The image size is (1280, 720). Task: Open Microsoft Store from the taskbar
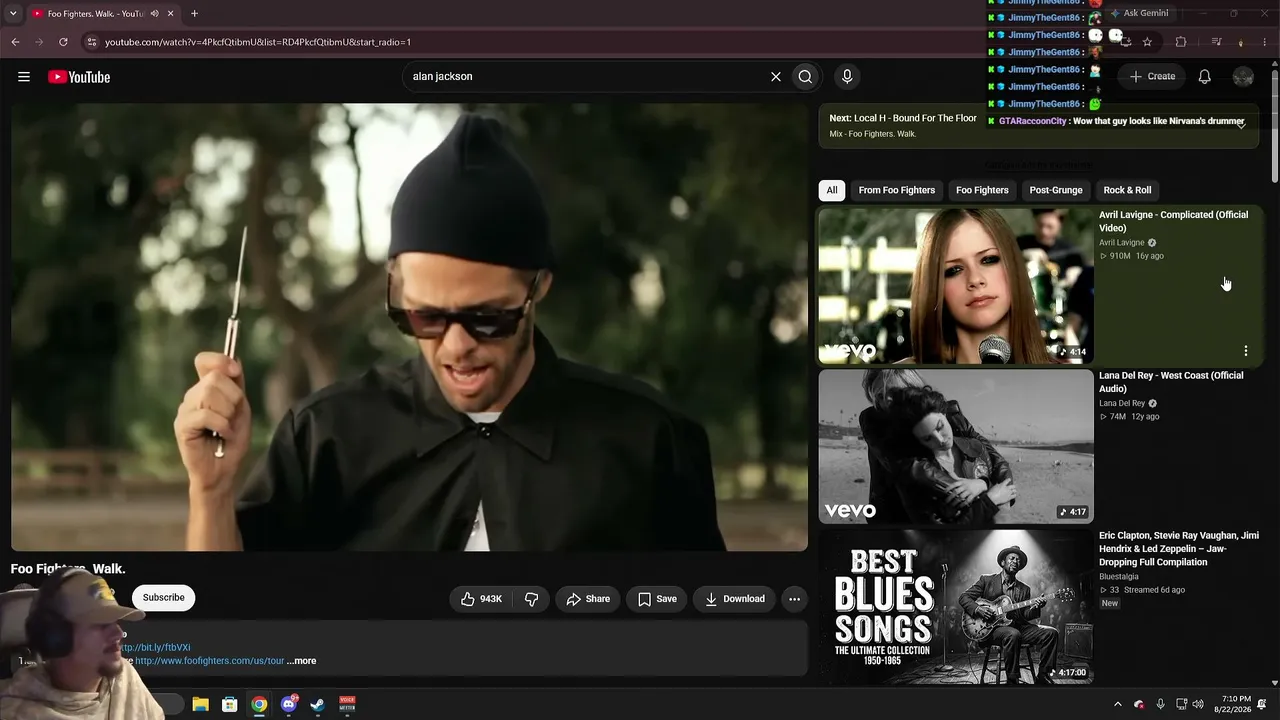click(229, 705)
